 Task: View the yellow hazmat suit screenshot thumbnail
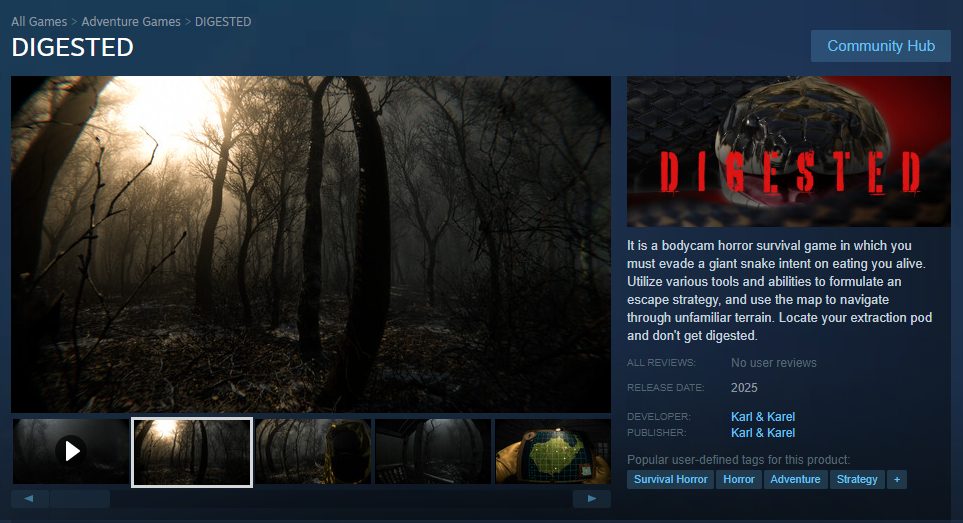click(x=313, y=452)
